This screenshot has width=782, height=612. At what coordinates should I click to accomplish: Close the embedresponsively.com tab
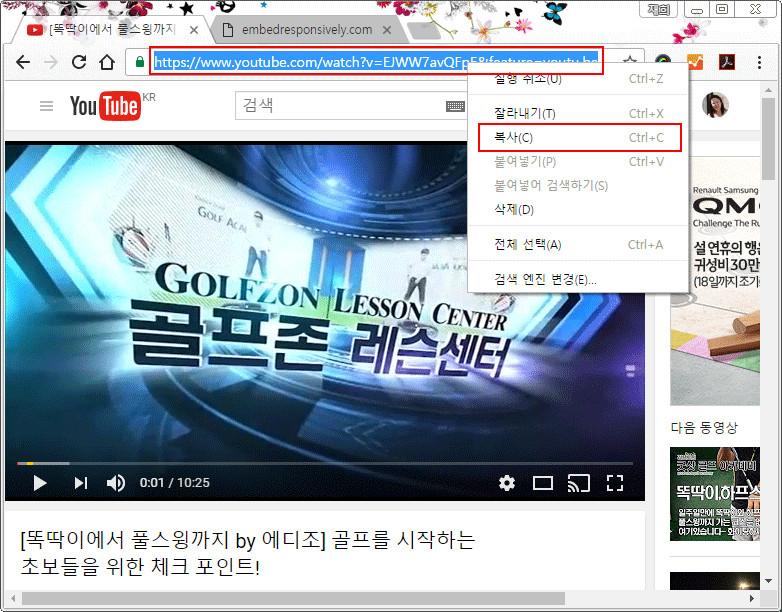pyautogui.click(x=387, y=30)
